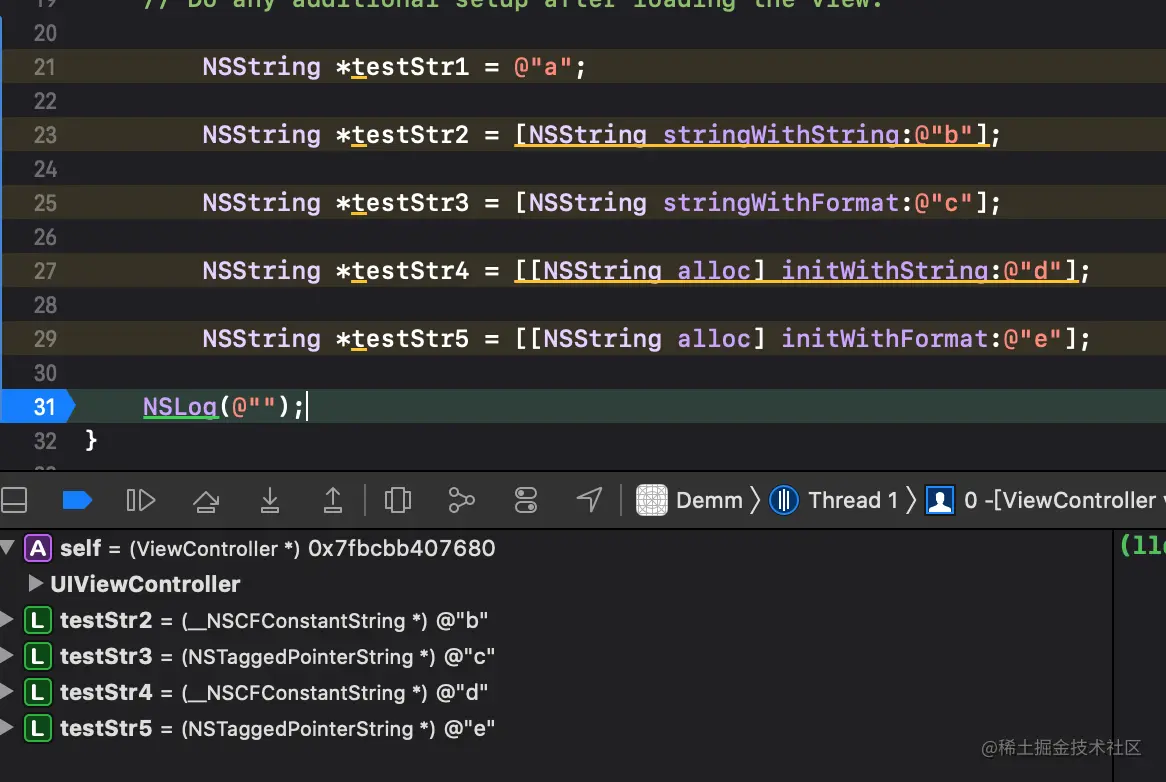
Task: Click the Step Out debug button
Action: point(333,500)
